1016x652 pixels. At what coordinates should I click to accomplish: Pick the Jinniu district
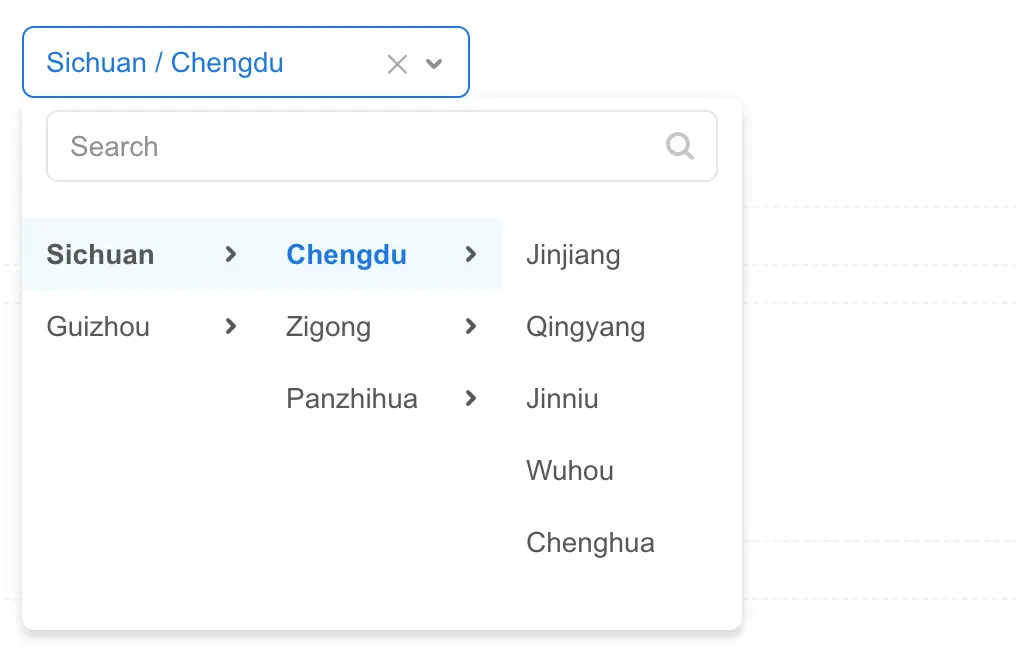click(562, 398)
